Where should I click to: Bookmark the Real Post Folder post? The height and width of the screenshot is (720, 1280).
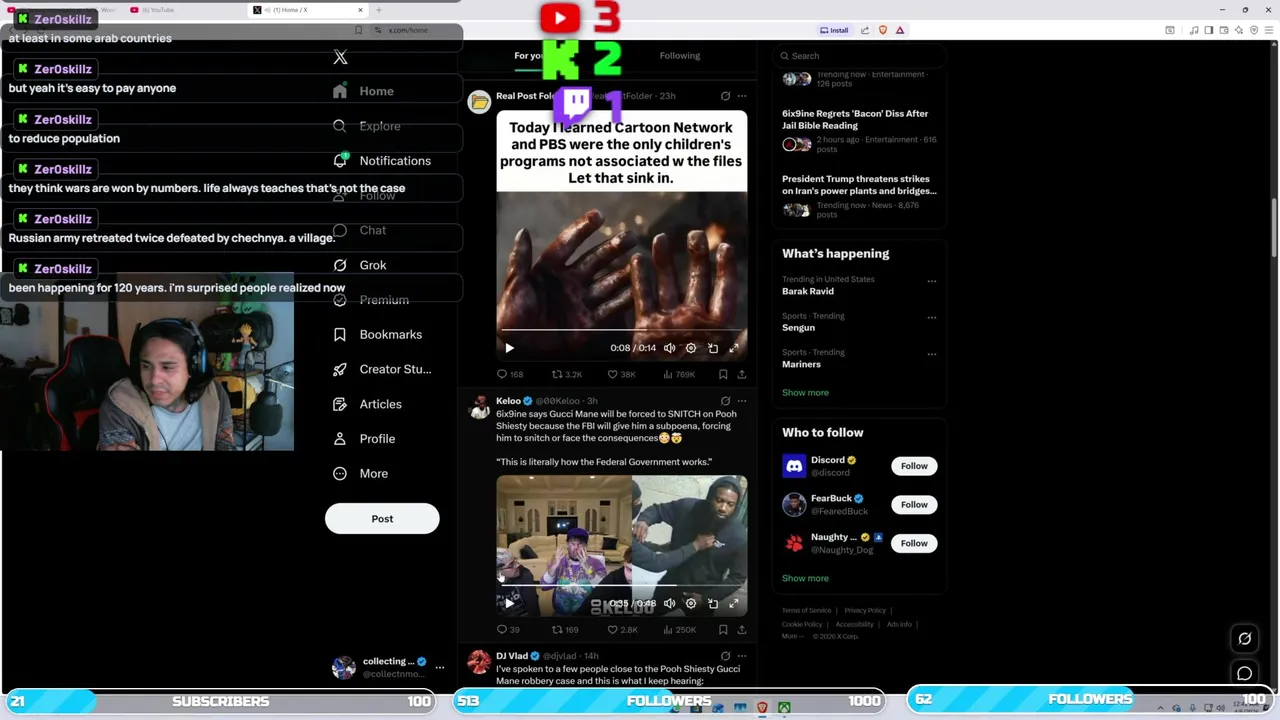723,374
